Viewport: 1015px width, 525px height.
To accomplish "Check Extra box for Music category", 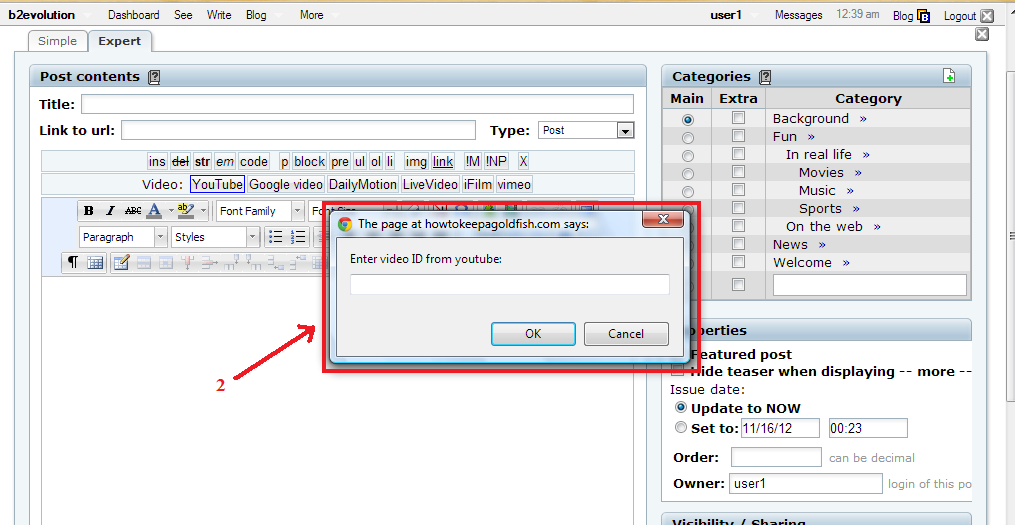I will click(x=738, y=190).
